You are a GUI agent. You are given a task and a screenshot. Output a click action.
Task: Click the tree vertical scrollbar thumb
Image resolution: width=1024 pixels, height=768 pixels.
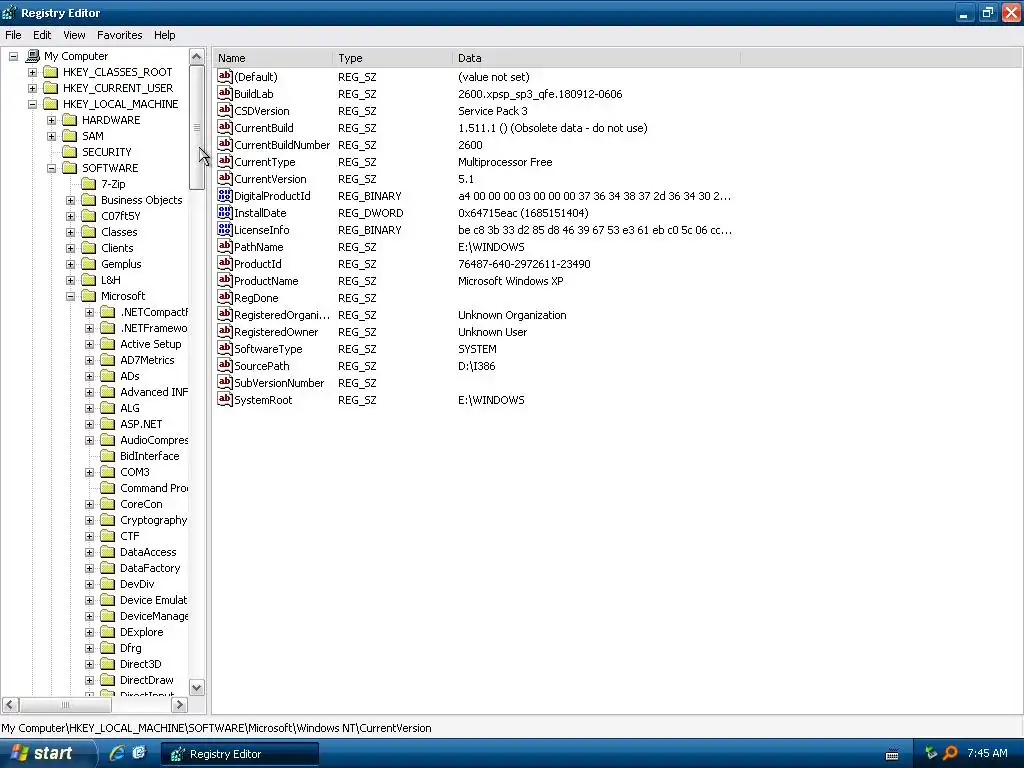coord(197,127)
